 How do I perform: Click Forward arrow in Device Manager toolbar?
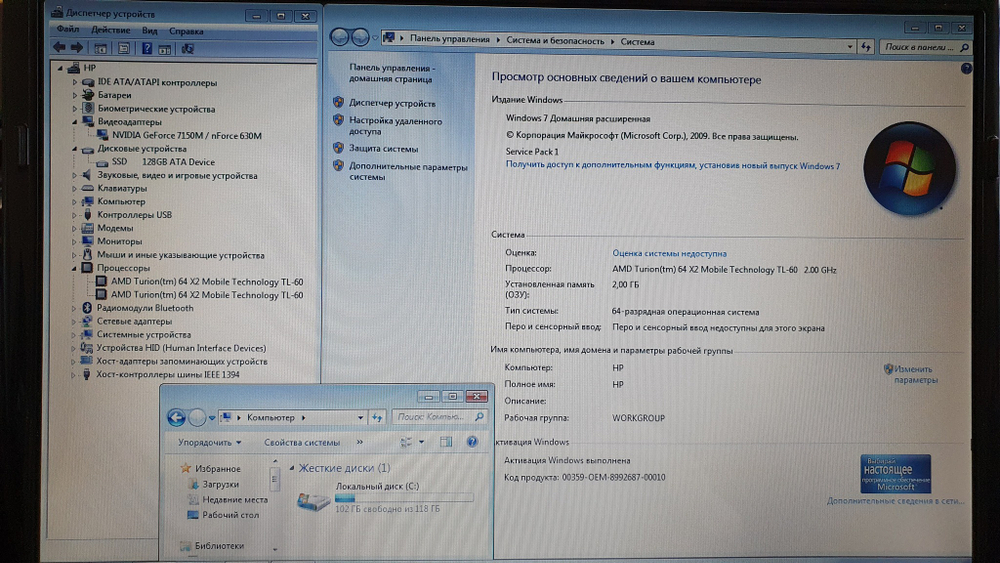point(77,48)
